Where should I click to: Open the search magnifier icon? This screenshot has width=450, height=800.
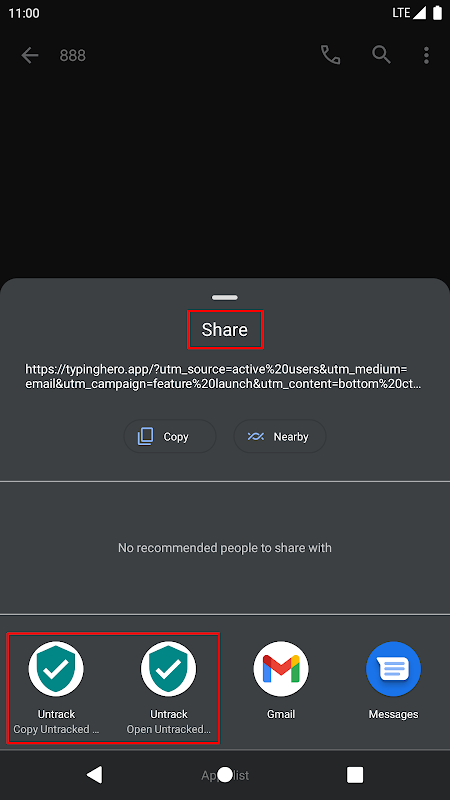tap(381, 55)
